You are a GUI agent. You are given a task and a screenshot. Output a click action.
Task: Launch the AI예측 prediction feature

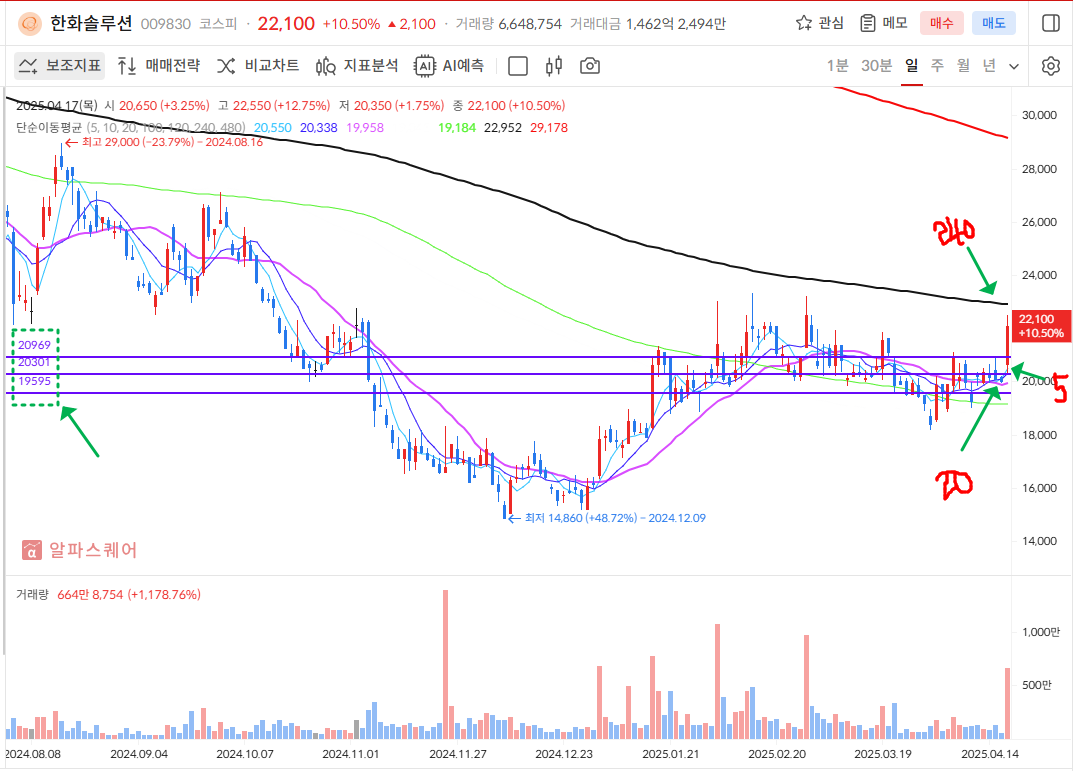pos(449,66)
